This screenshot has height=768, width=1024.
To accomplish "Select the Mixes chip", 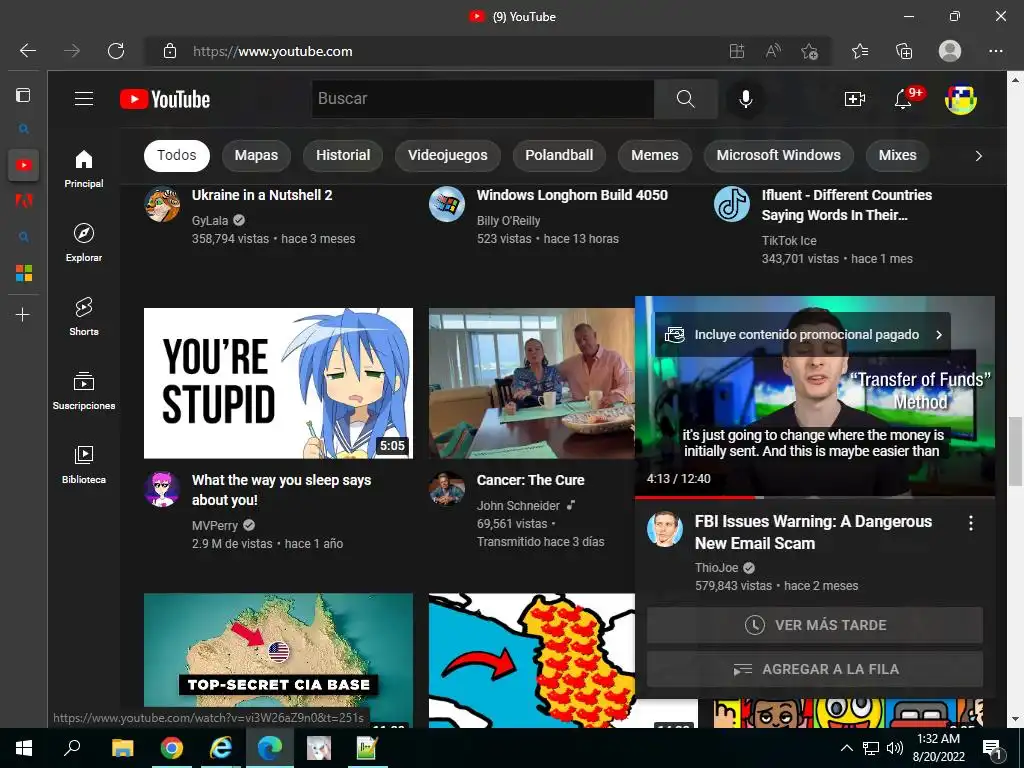I will pos(897,155).
